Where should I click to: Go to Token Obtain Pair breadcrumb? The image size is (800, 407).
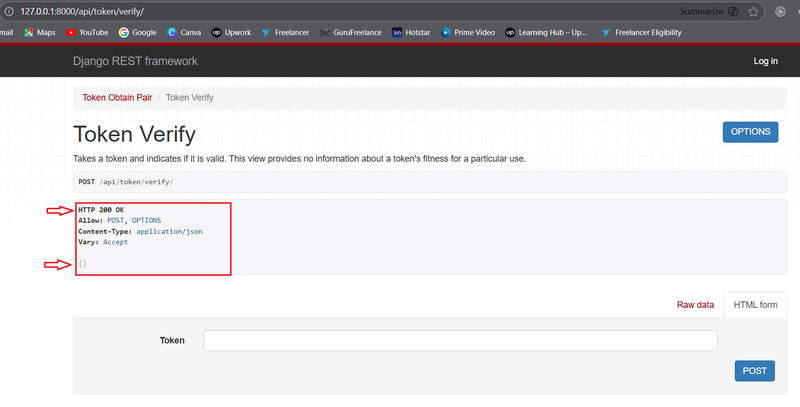[x=117, y=97]
